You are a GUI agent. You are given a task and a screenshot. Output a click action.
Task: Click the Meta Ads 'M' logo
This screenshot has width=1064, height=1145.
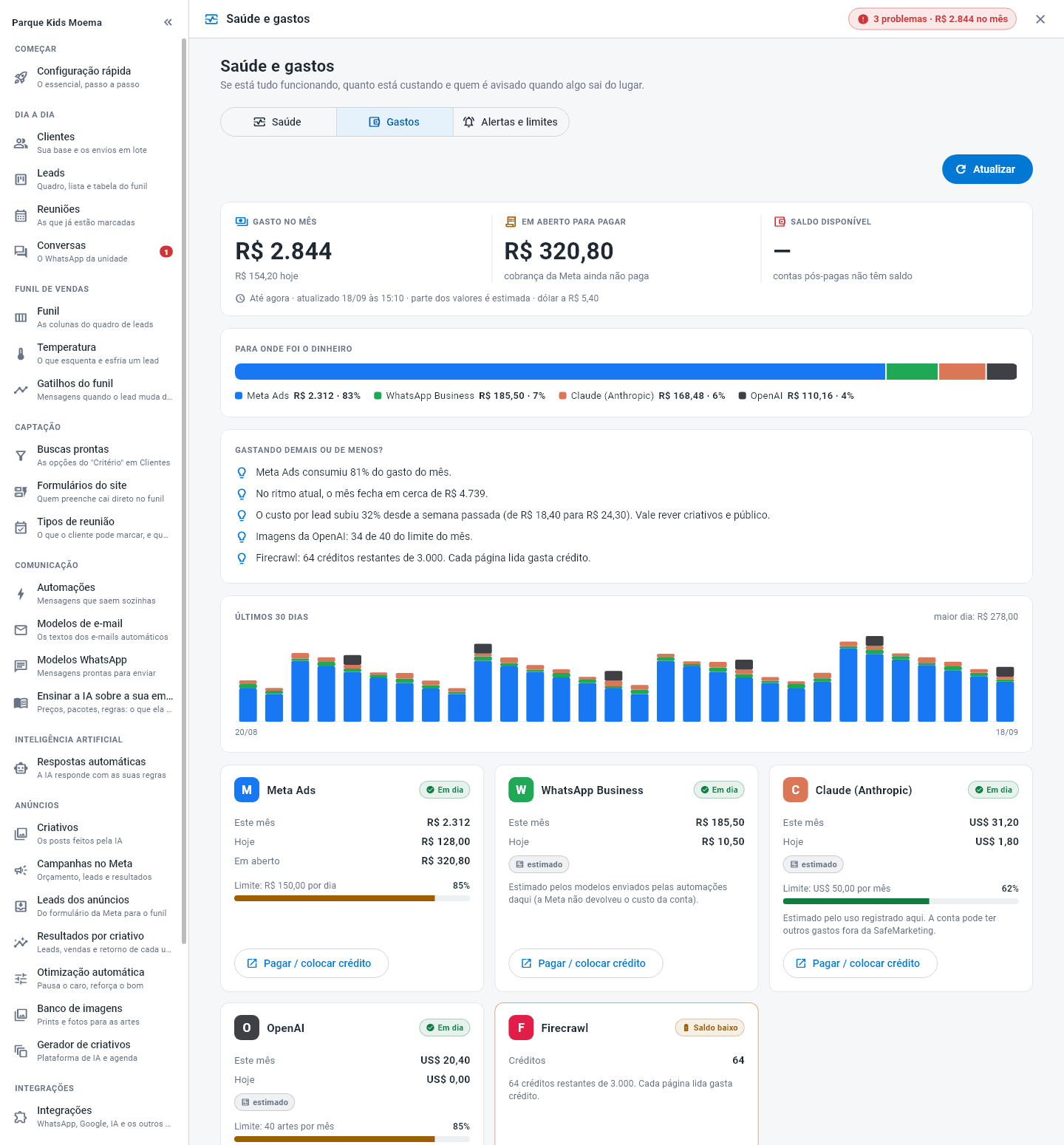click(247, 790)
